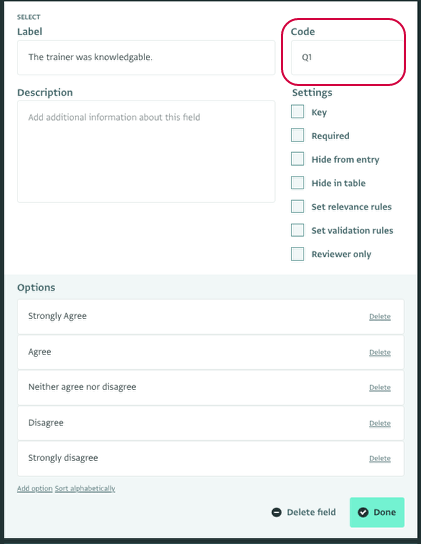Delete the Disagree option
This screenshot has width=421, height=544.
coord(380,423)
